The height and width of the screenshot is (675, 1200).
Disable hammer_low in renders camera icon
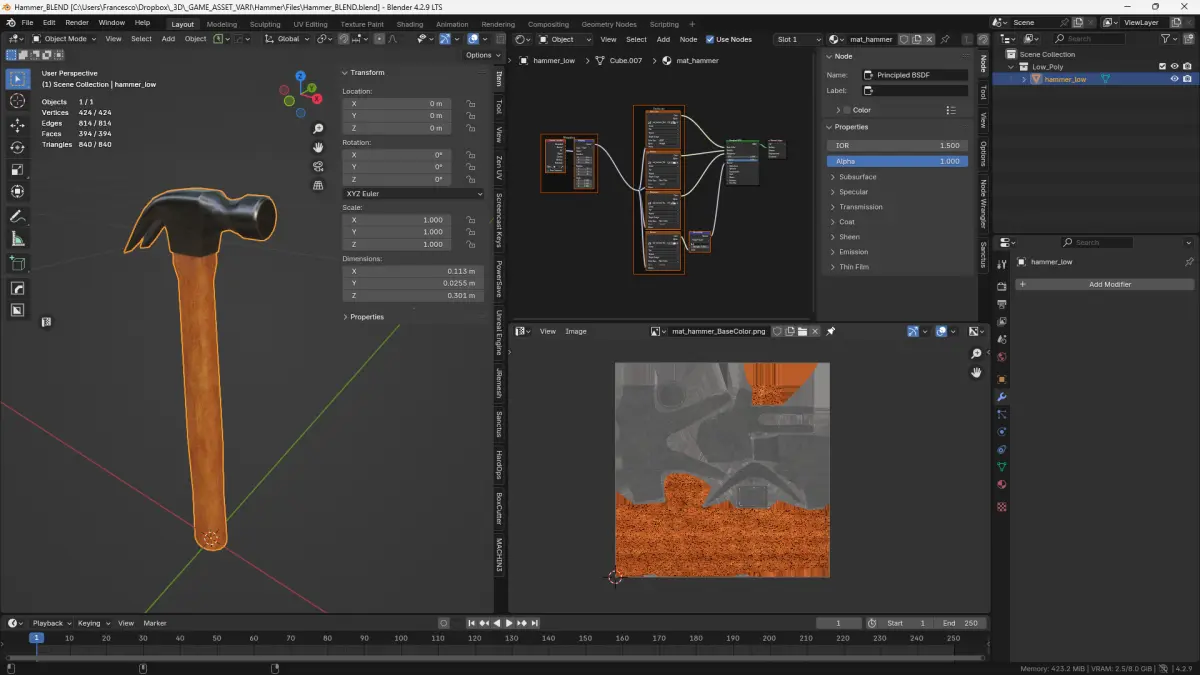click(1187, 79)
